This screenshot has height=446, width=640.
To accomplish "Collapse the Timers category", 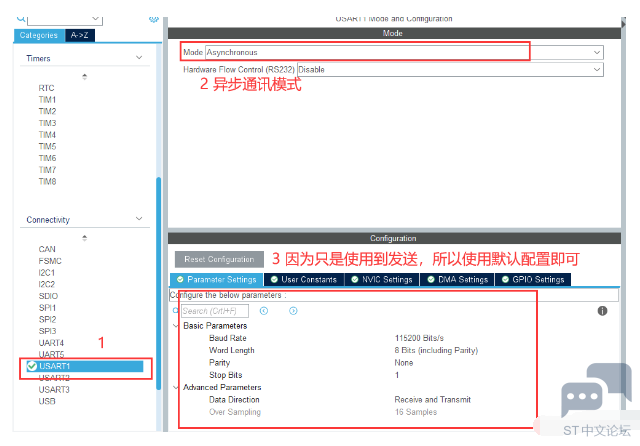I will click(x=138, y=59).
